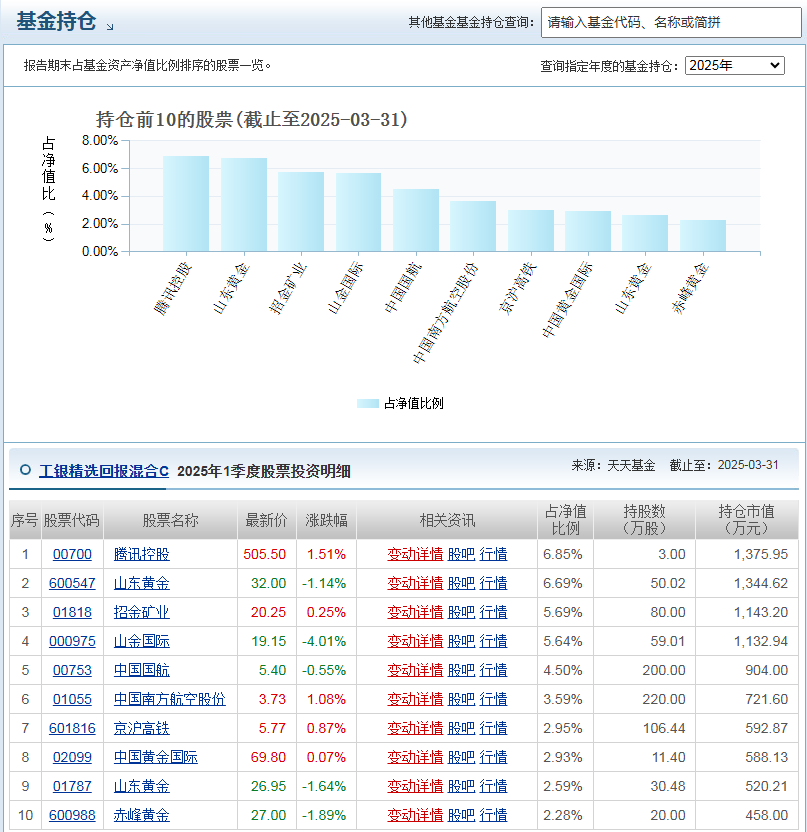Viewport: 807px width, 832px height.
Task: Click the 占净值比例 column header
Action: click(565, 520)
